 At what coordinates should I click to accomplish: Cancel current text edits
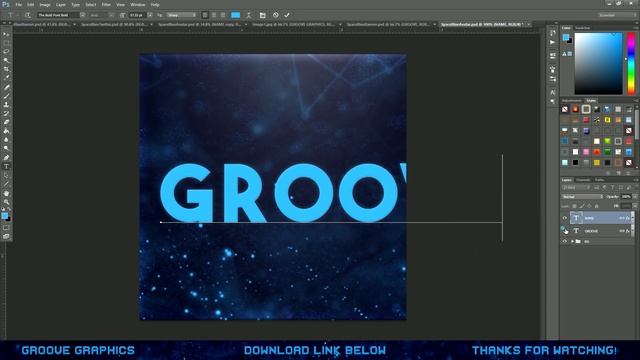pos(276,15)
